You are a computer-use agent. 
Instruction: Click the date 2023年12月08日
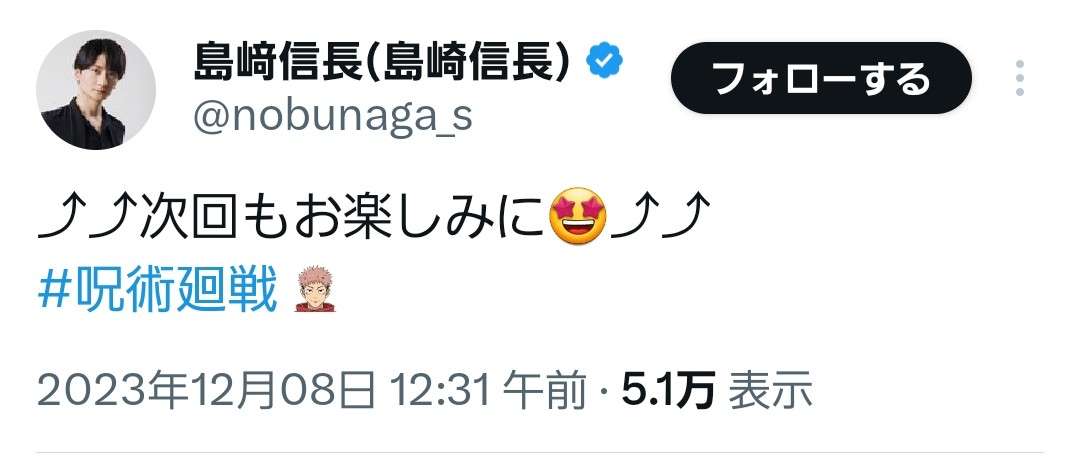point(206,390)
